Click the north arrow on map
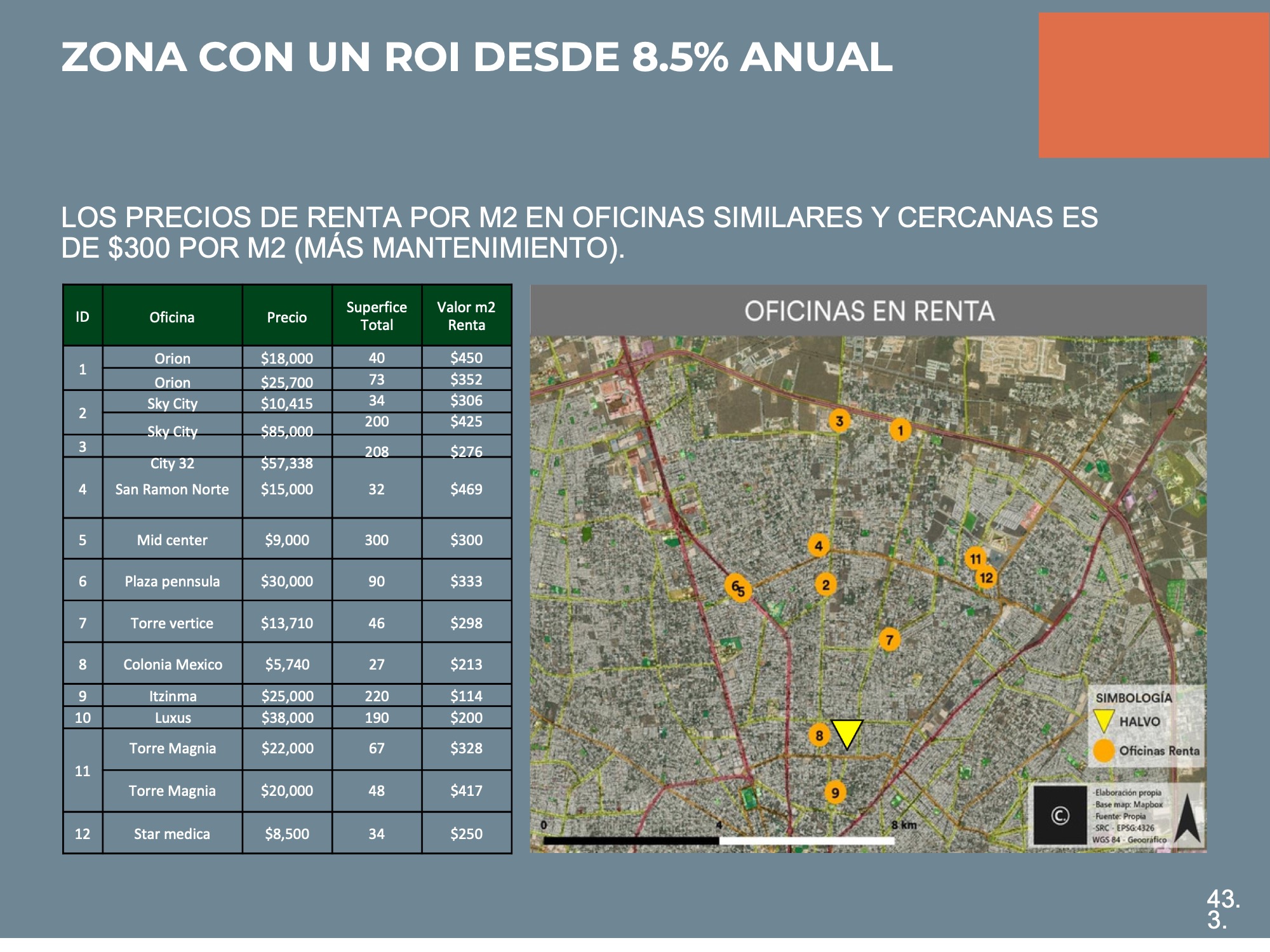 tap(1187, 819)
